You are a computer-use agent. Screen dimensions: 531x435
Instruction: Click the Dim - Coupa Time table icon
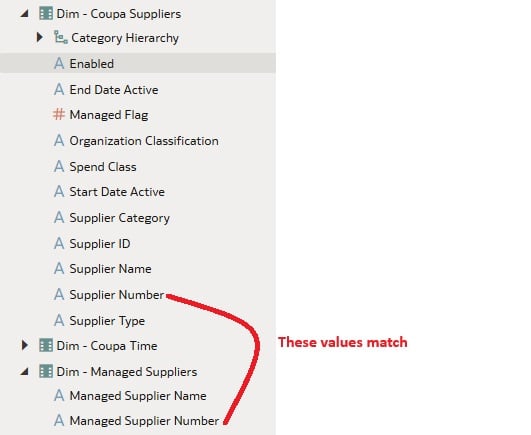[46, 346]
